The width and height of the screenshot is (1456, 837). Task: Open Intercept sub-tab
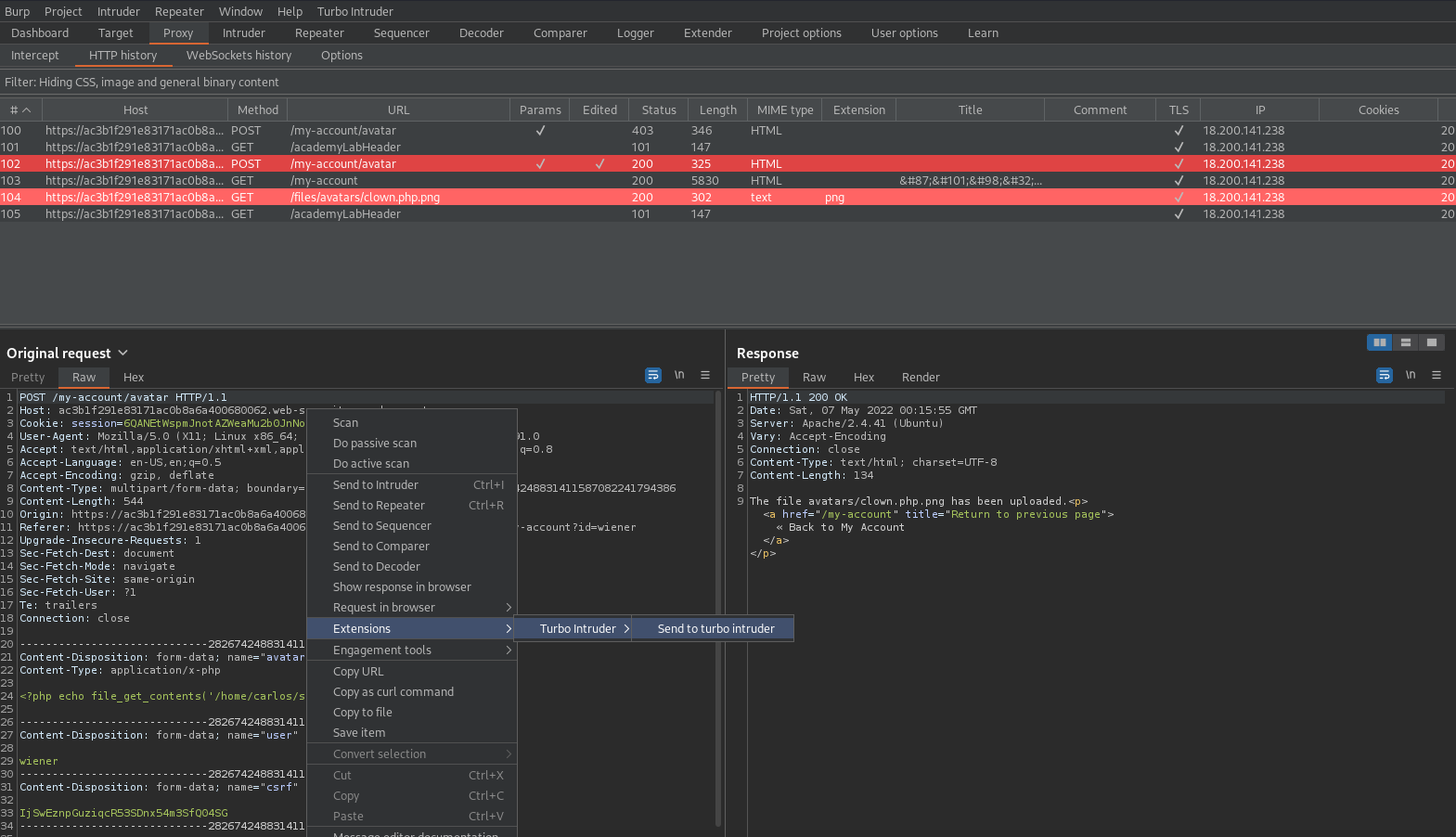tap(35, 56)
